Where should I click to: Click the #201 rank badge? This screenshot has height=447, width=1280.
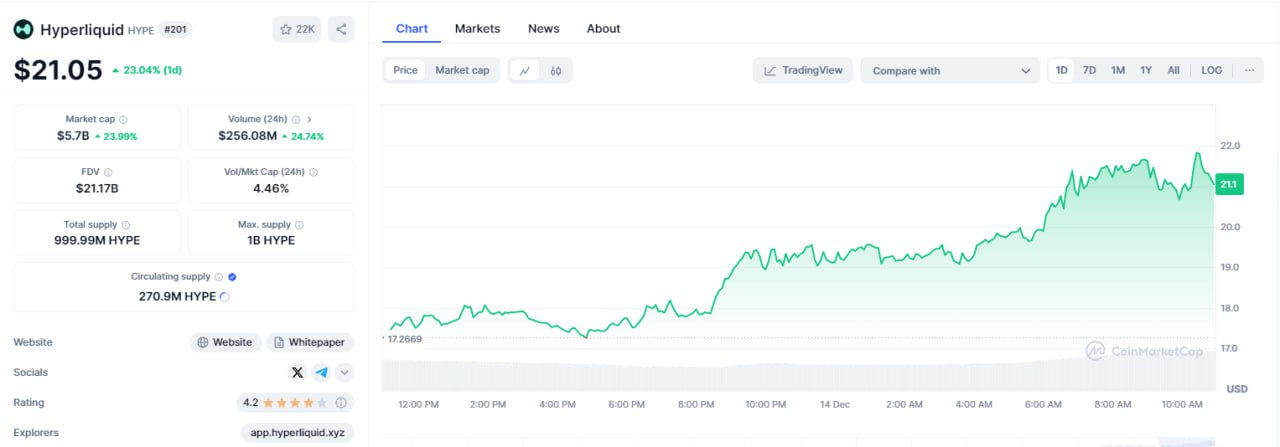[x=175, y=30]
